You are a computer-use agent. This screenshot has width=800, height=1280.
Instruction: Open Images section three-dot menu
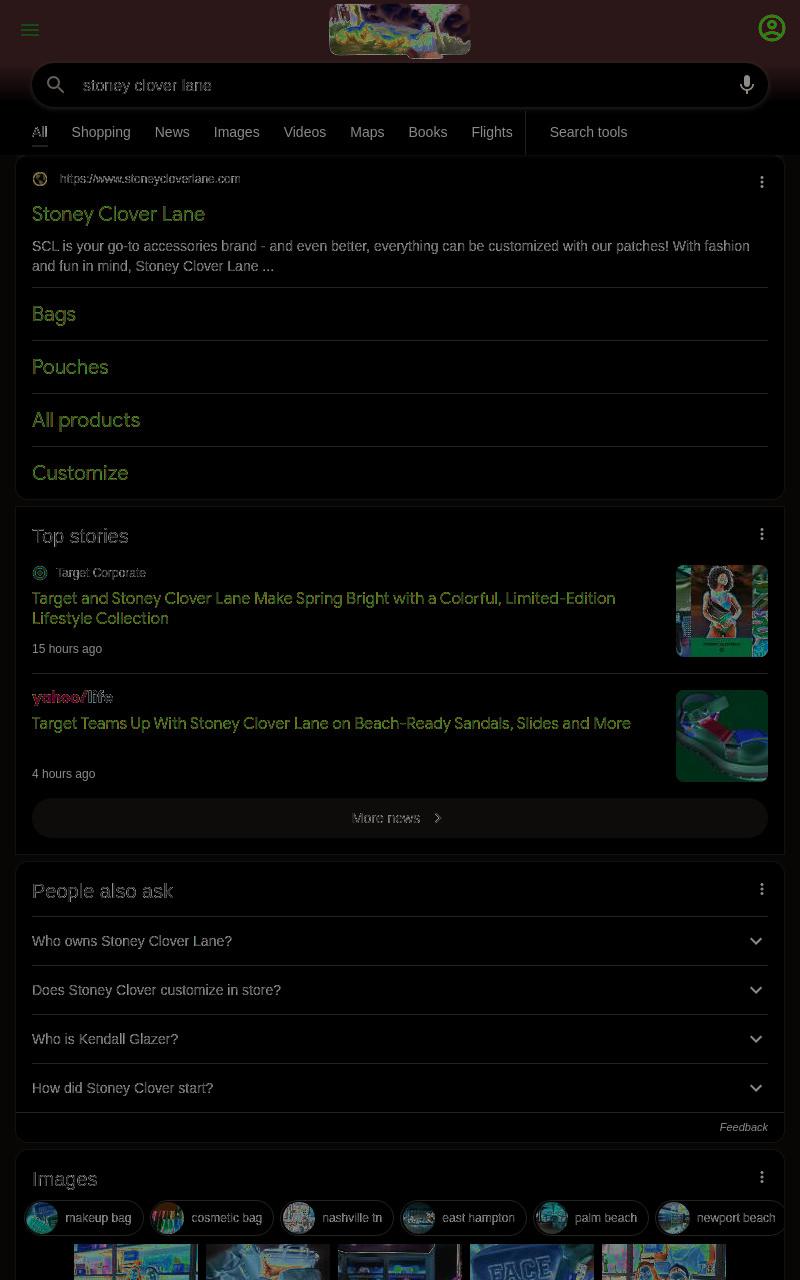(762, 1177)
